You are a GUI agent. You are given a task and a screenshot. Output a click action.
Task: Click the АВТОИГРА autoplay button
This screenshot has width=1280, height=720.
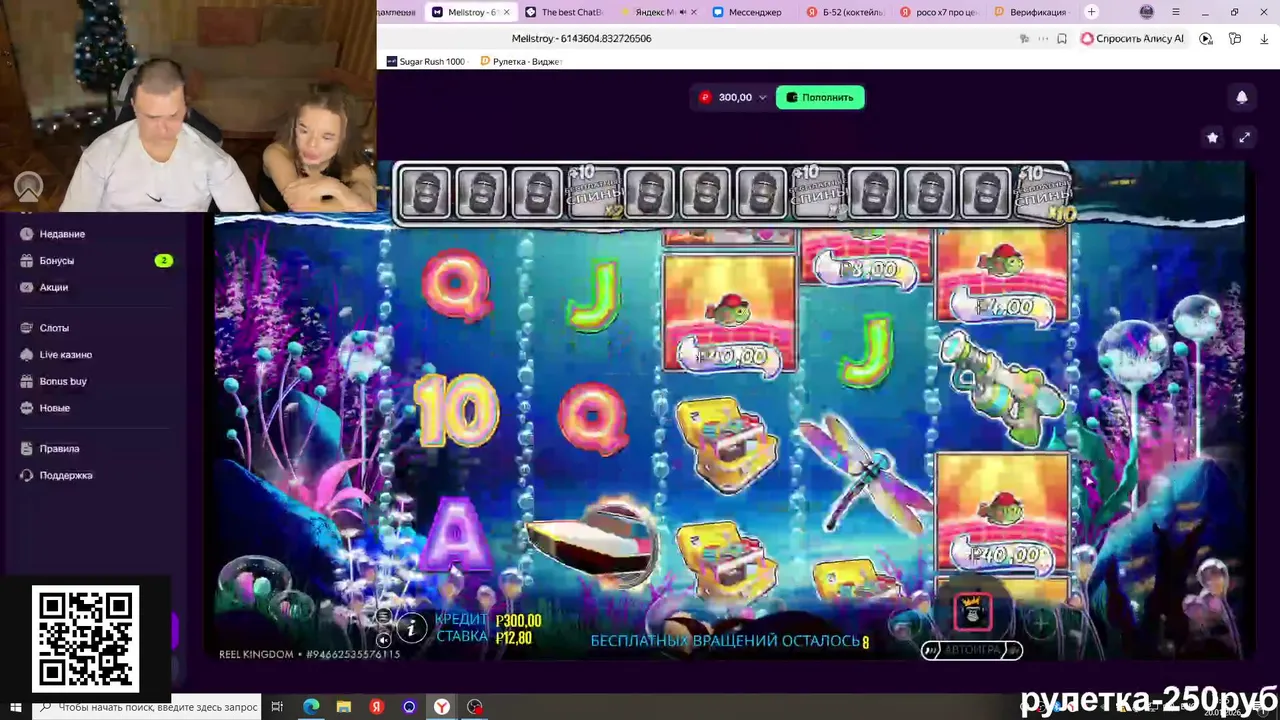point(971,650)
